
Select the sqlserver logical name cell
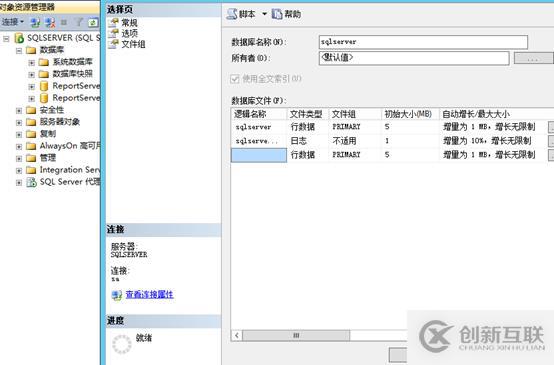[x=259, y=127]
